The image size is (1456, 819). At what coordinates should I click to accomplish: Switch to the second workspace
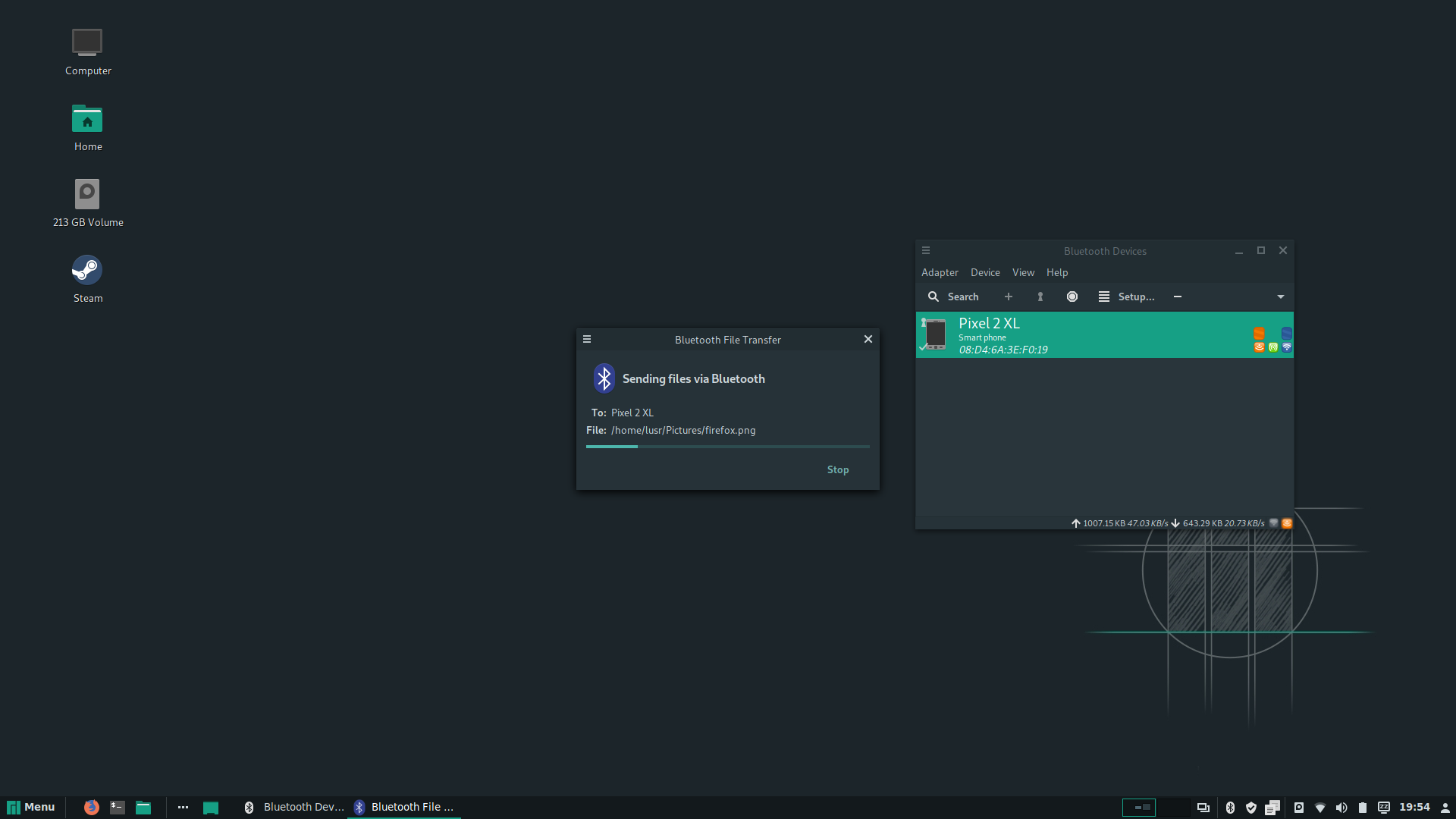pyautogui.click(x=1174, y=808)
